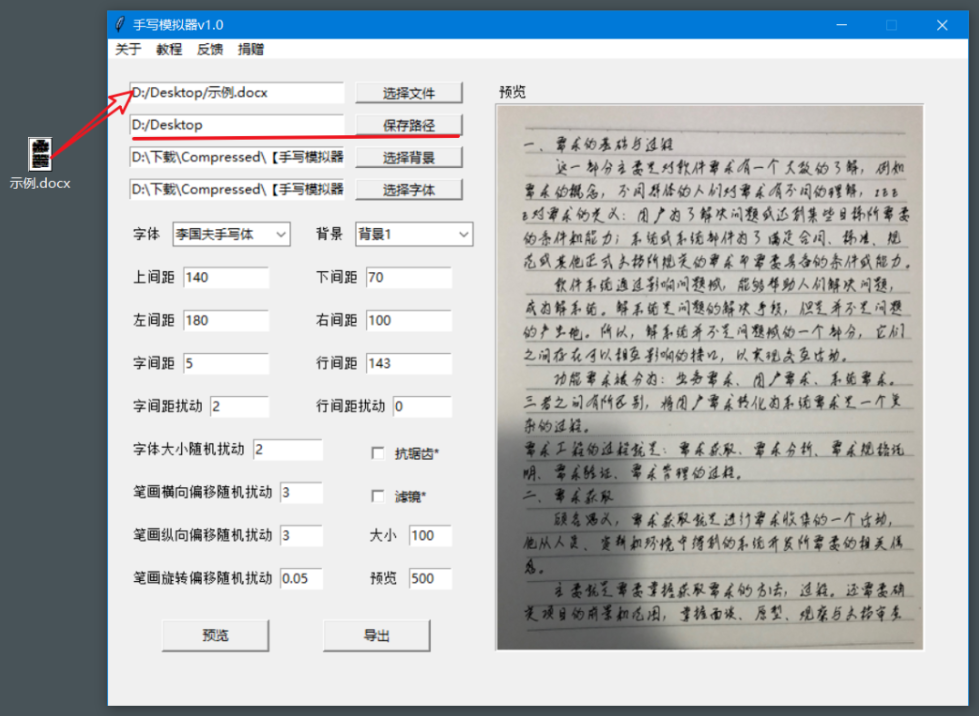Click the handwriting preview image
The image size is (979, 716).
[x=710, y=378]
